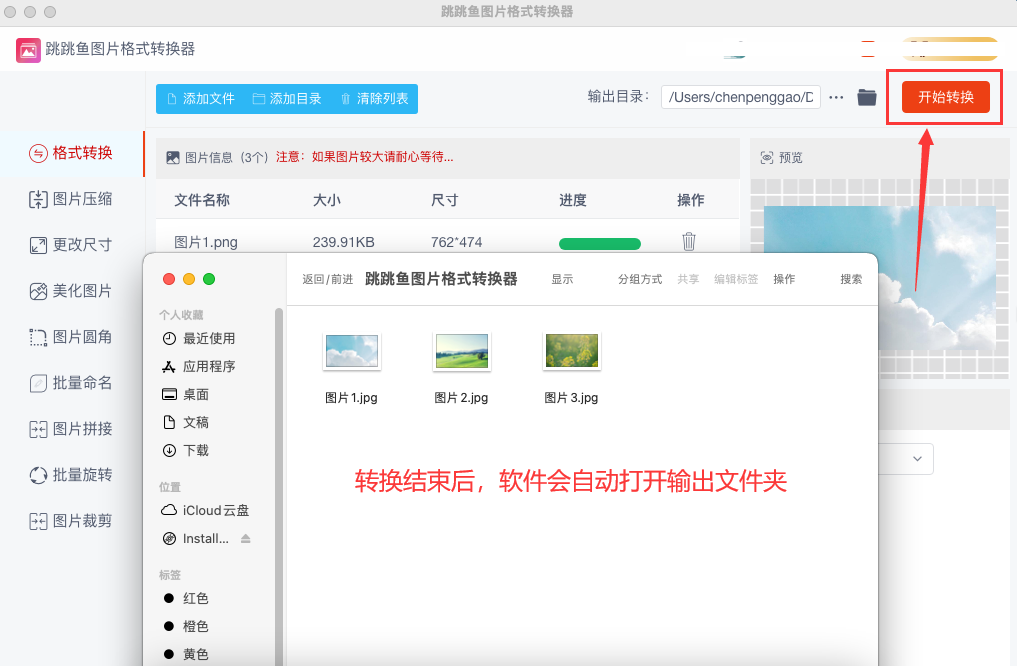The image size is (1017, 666).
Task: Click 返回/前进 in Finder toolbar
Action: (x=328, y=279)
